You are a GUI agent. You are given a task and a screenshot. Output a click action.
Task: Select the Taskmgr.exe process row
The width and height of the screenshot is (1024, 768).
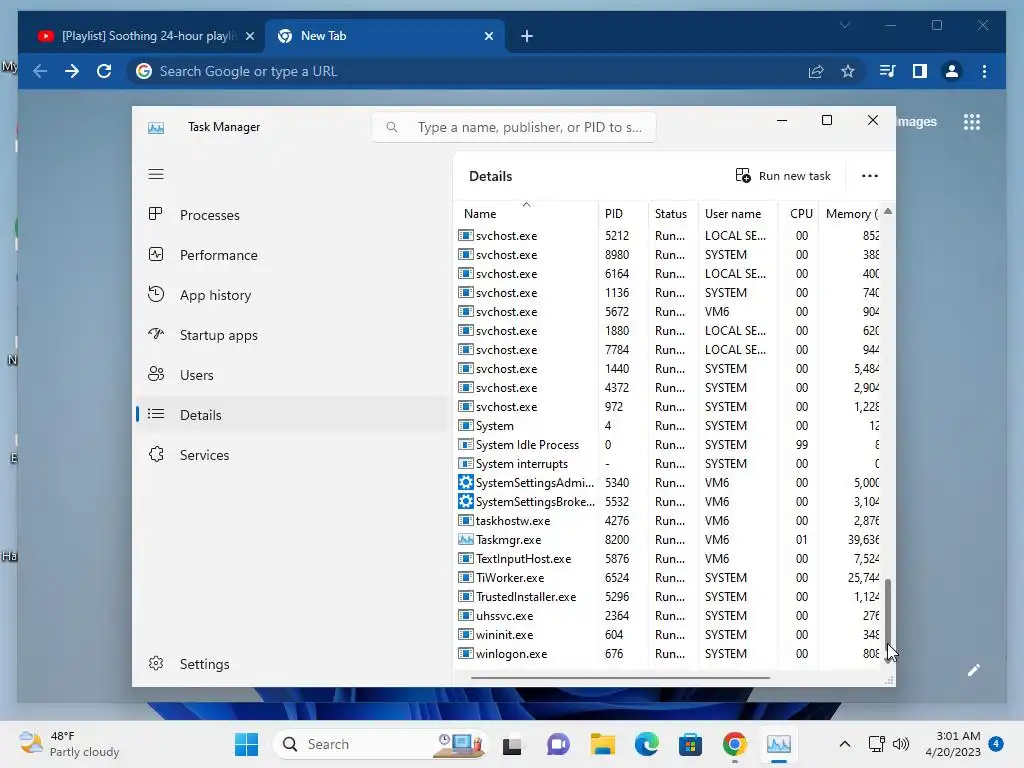pyautogui.click(x=668, y=539)
